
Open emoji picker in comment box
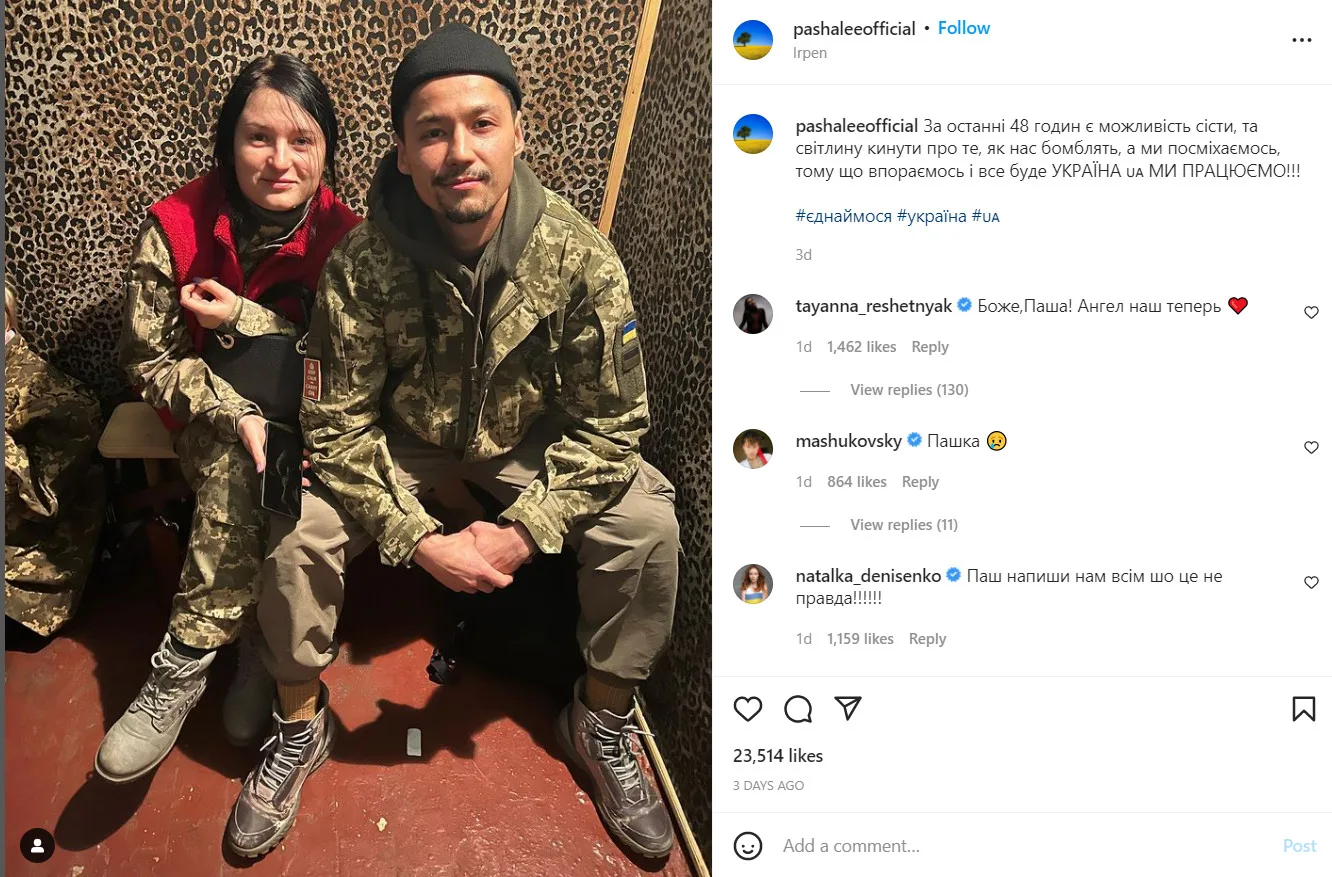(748, 846)
